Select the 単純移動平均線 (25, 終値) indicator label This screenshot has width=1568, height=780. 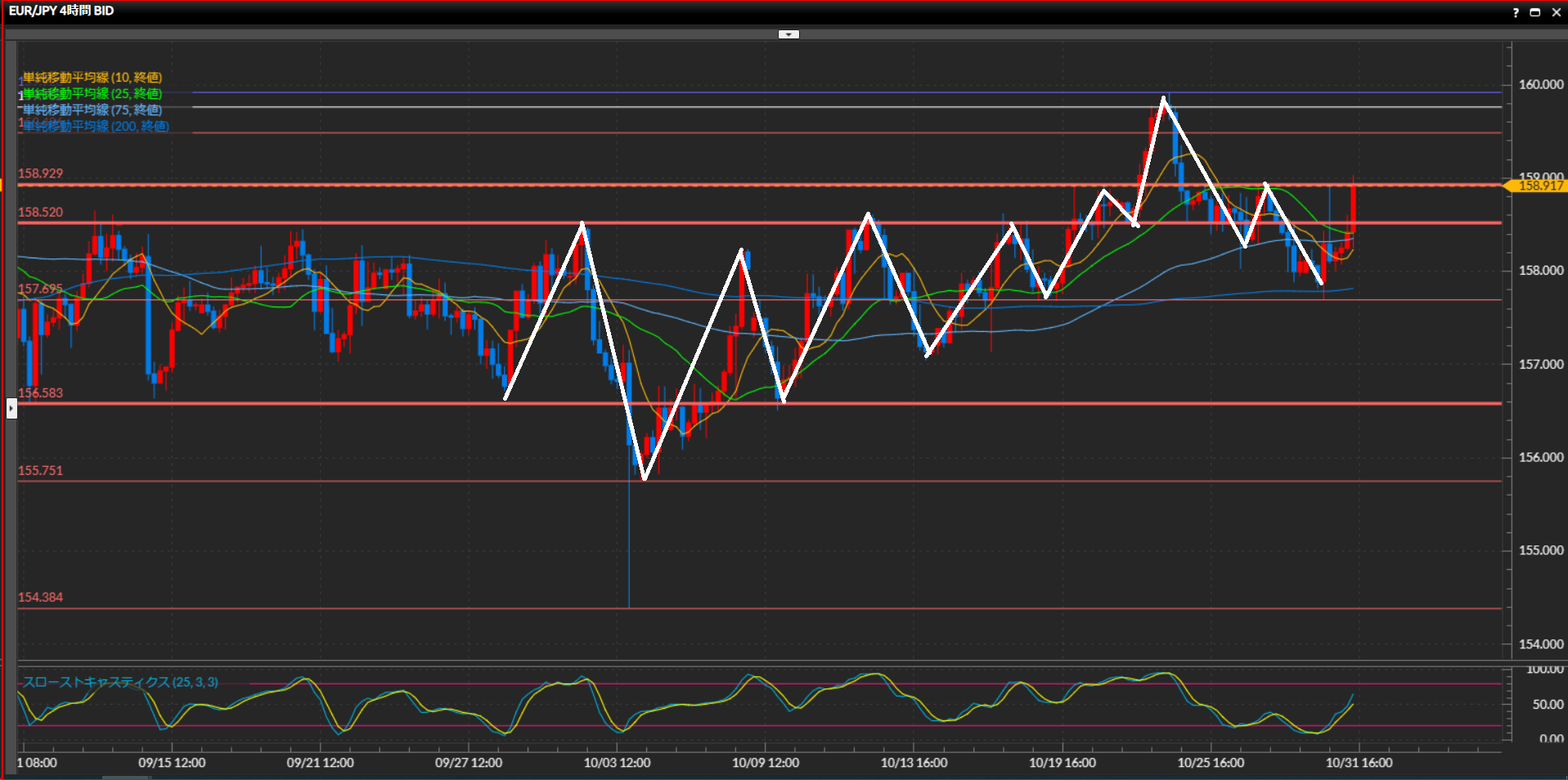[92, 94]
